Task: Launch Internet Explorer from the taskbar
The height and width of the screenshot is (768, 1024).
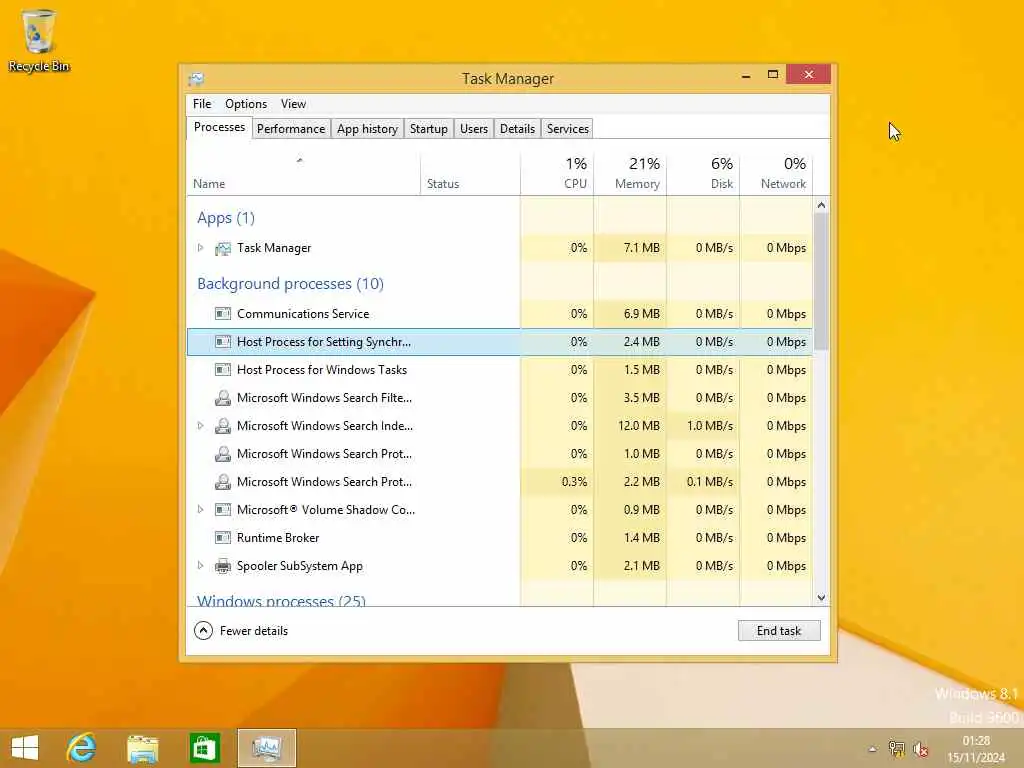Action: (x=82, y=748)
